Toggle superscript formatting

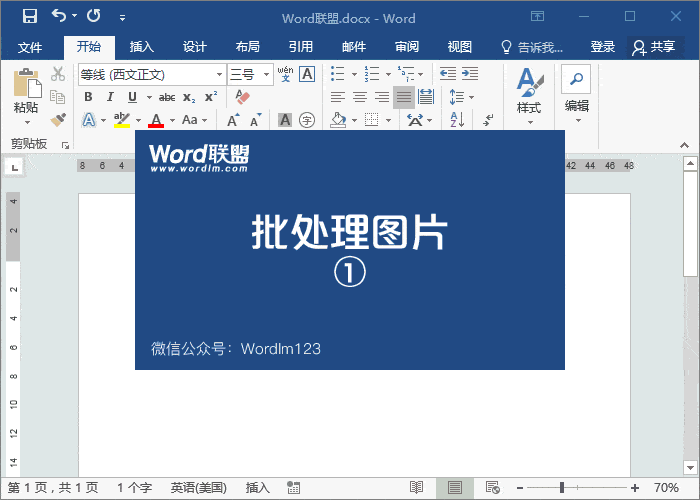pyautogui.click(x=211, y=97)
